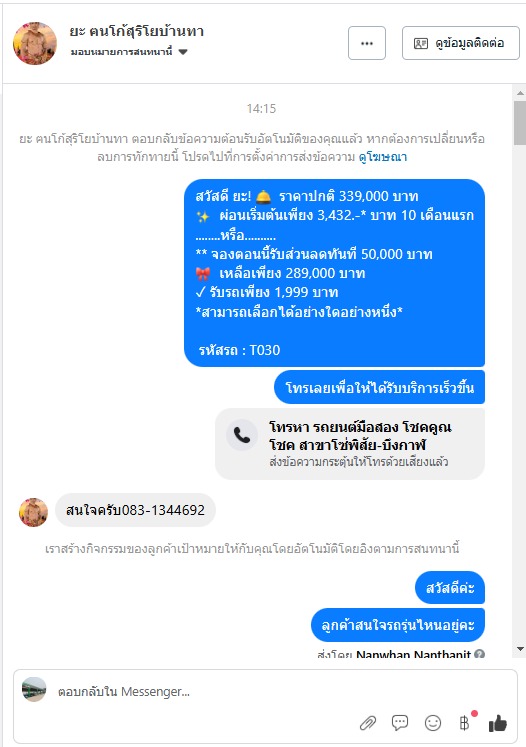Click the customer avatar beside the phone message

click(33, 512)
